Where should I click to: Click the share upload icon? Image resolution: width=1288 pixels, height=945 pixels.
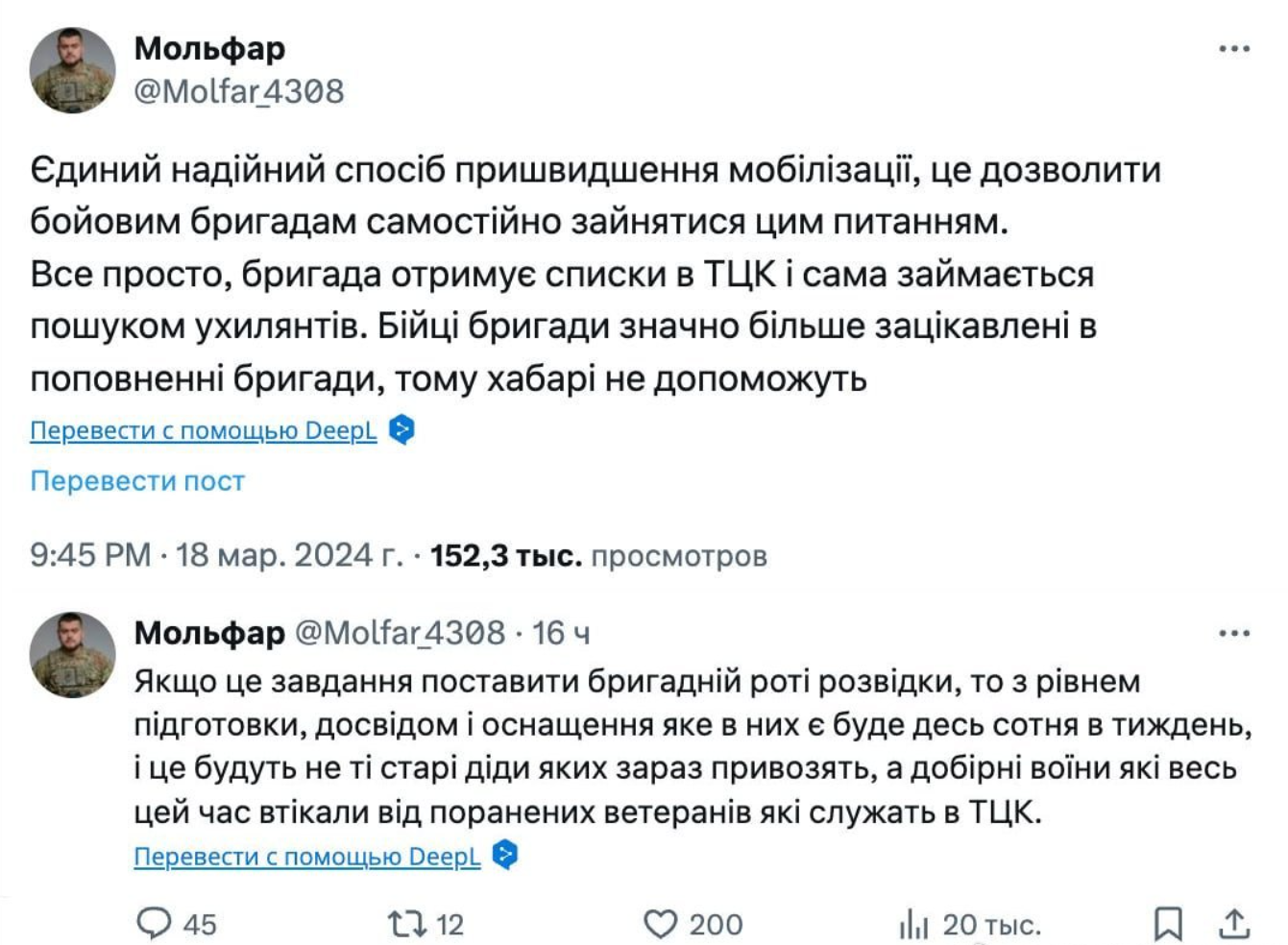[1234, 923]
